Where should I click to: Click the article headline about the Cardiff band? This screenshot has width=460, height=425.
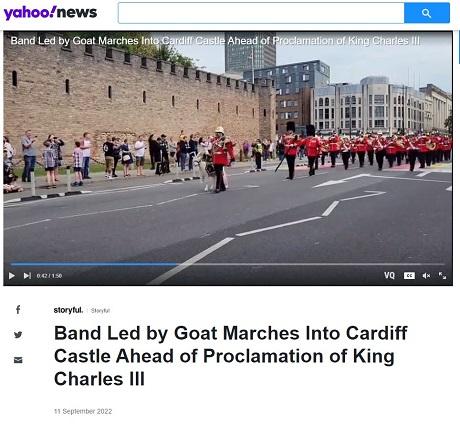[x=231, y=356]
